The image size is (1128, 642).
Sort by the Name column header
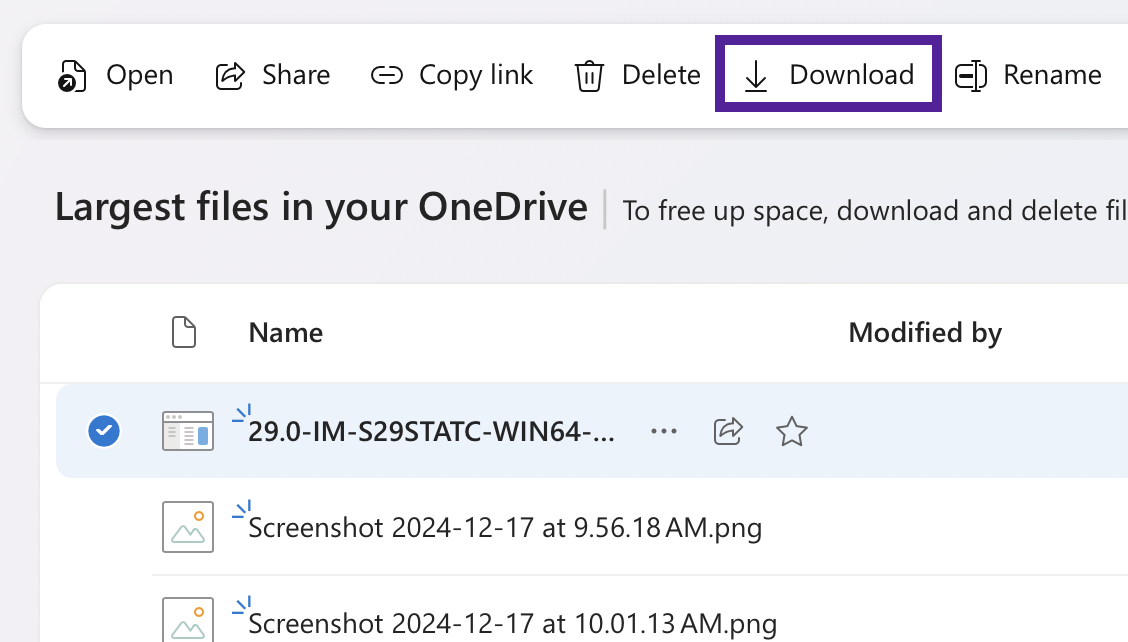(286, 333)
